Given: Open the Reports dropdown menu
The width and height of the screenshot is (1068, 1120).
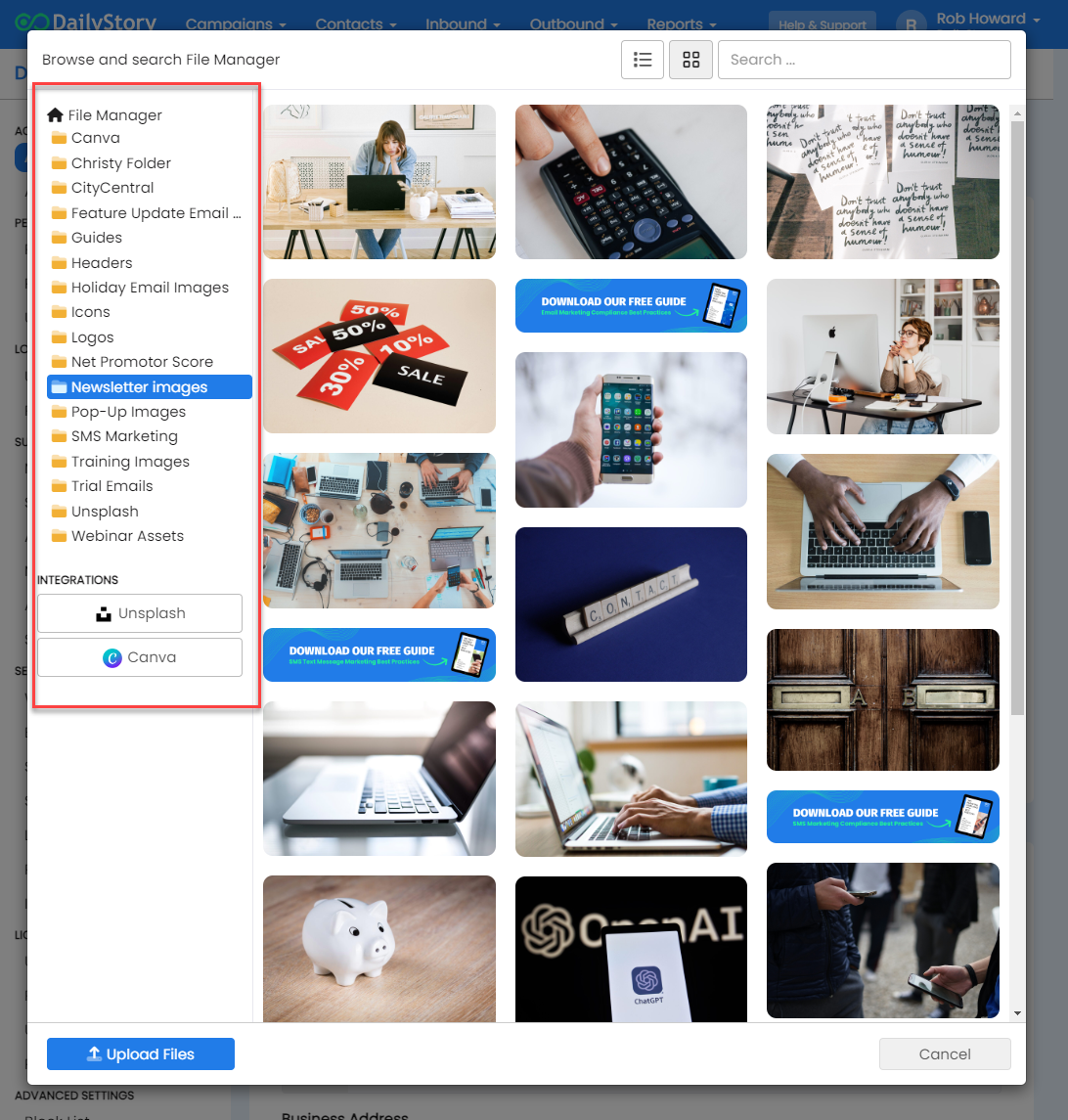Looking at the screenshot, I should click(x=682, y=24).
